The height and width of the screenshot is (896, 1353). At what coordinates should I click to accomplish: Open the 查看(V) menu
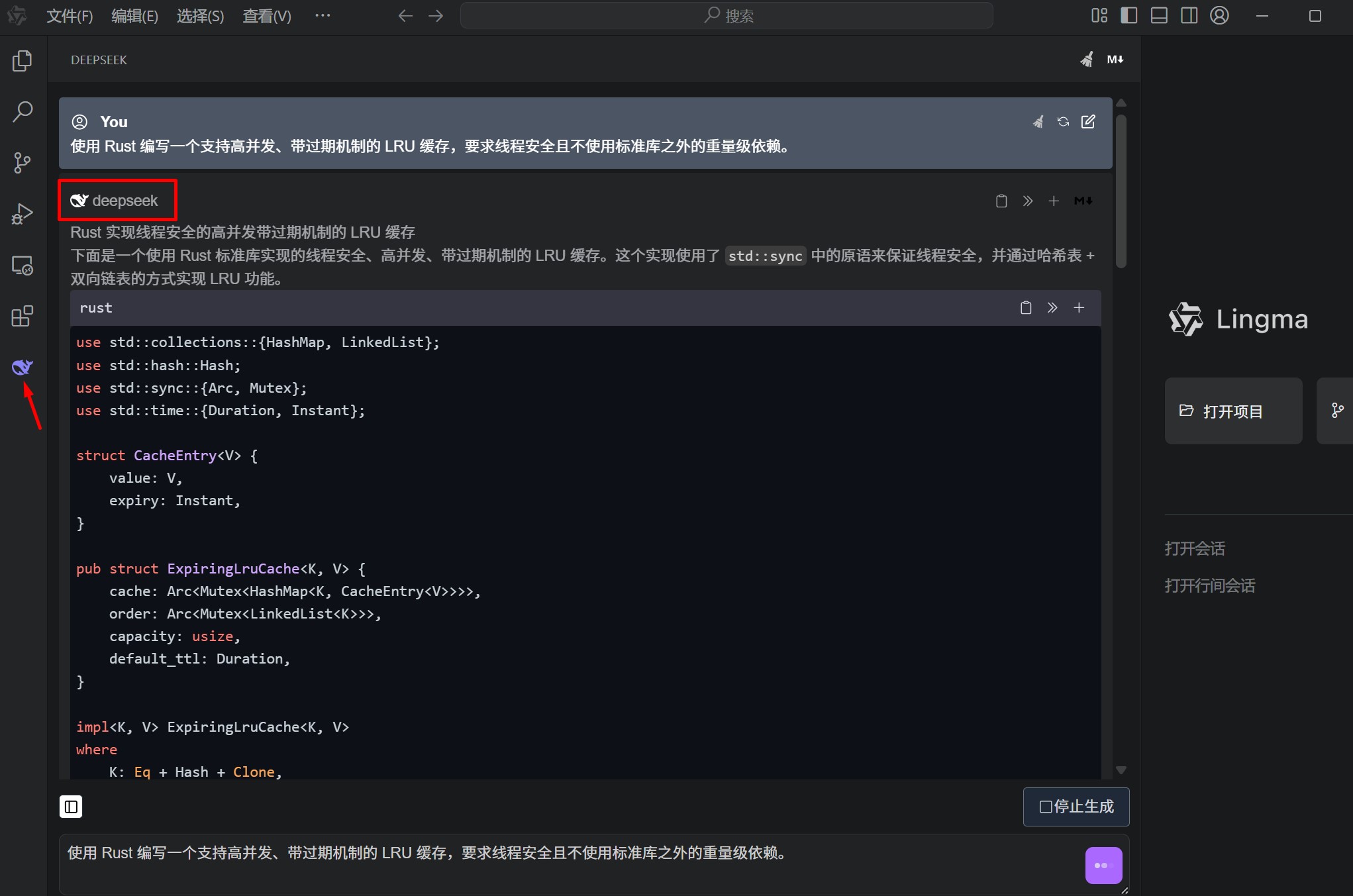pos(266,15)
